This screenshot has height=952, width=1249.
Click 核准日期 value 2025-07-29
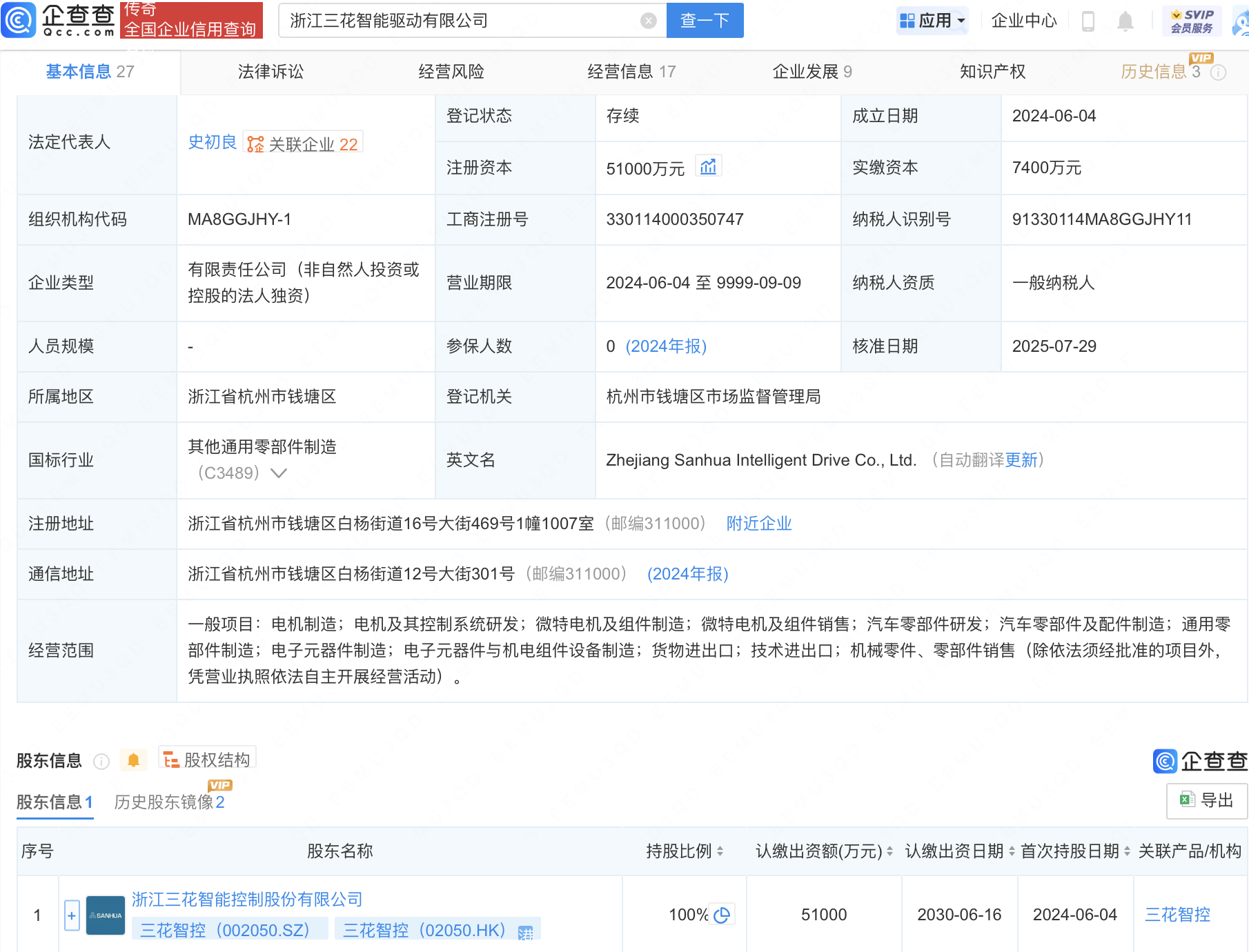point(1054,346)
